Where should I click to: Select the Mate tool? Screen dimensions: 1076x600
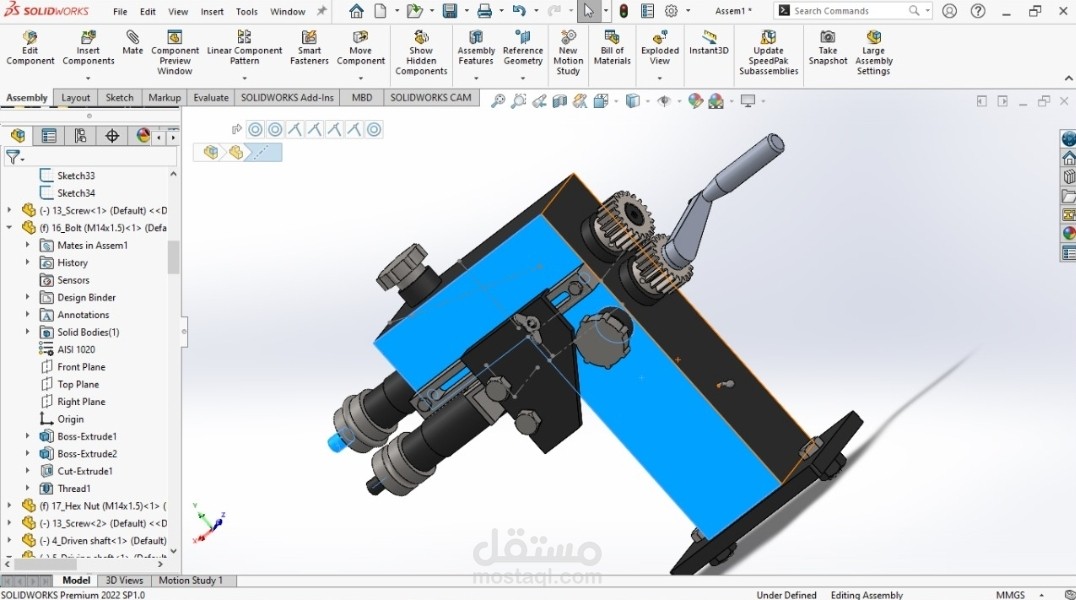coord(132,43)
